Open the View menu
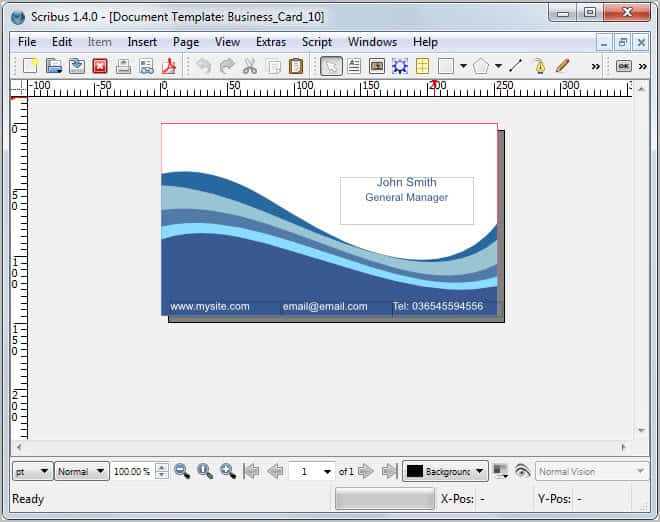Viewport: 660px width, 522px height. pos(227,42)
